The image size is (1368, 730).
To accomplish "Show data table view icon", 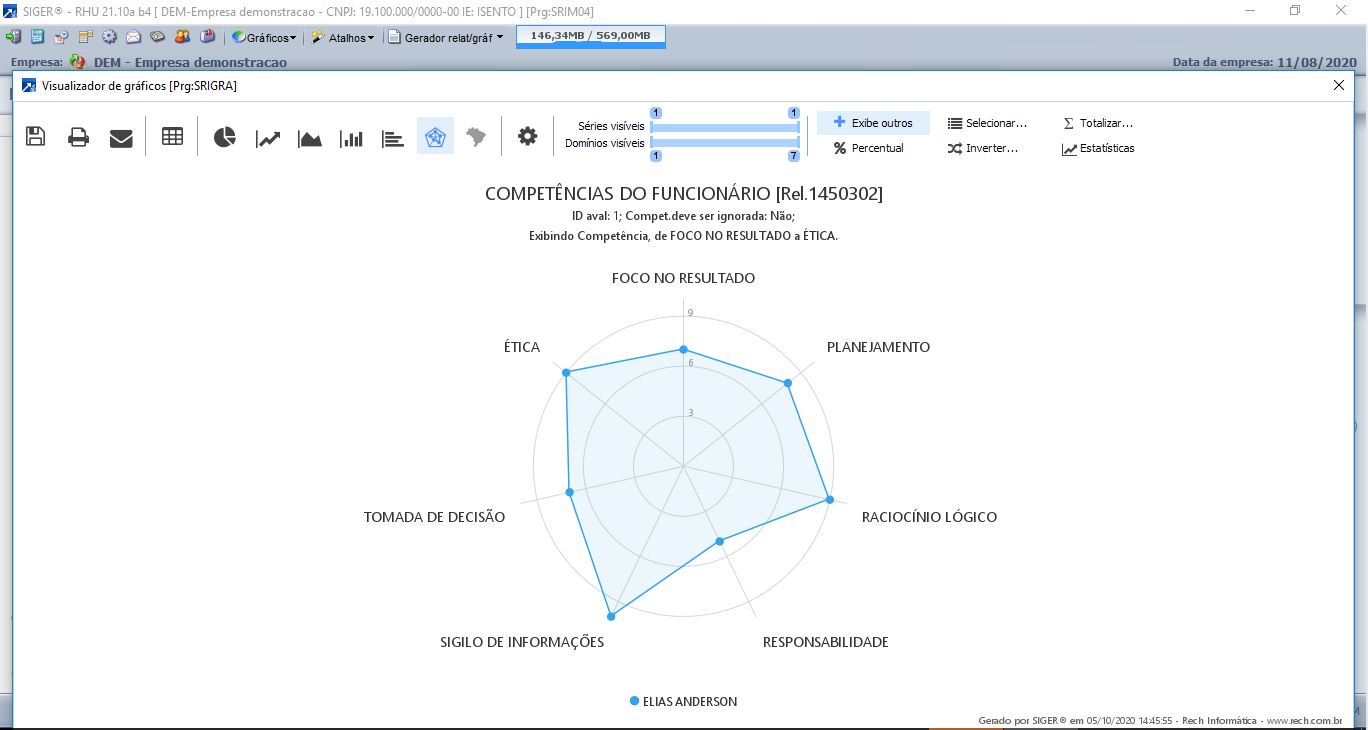I will tap(172, 137).
